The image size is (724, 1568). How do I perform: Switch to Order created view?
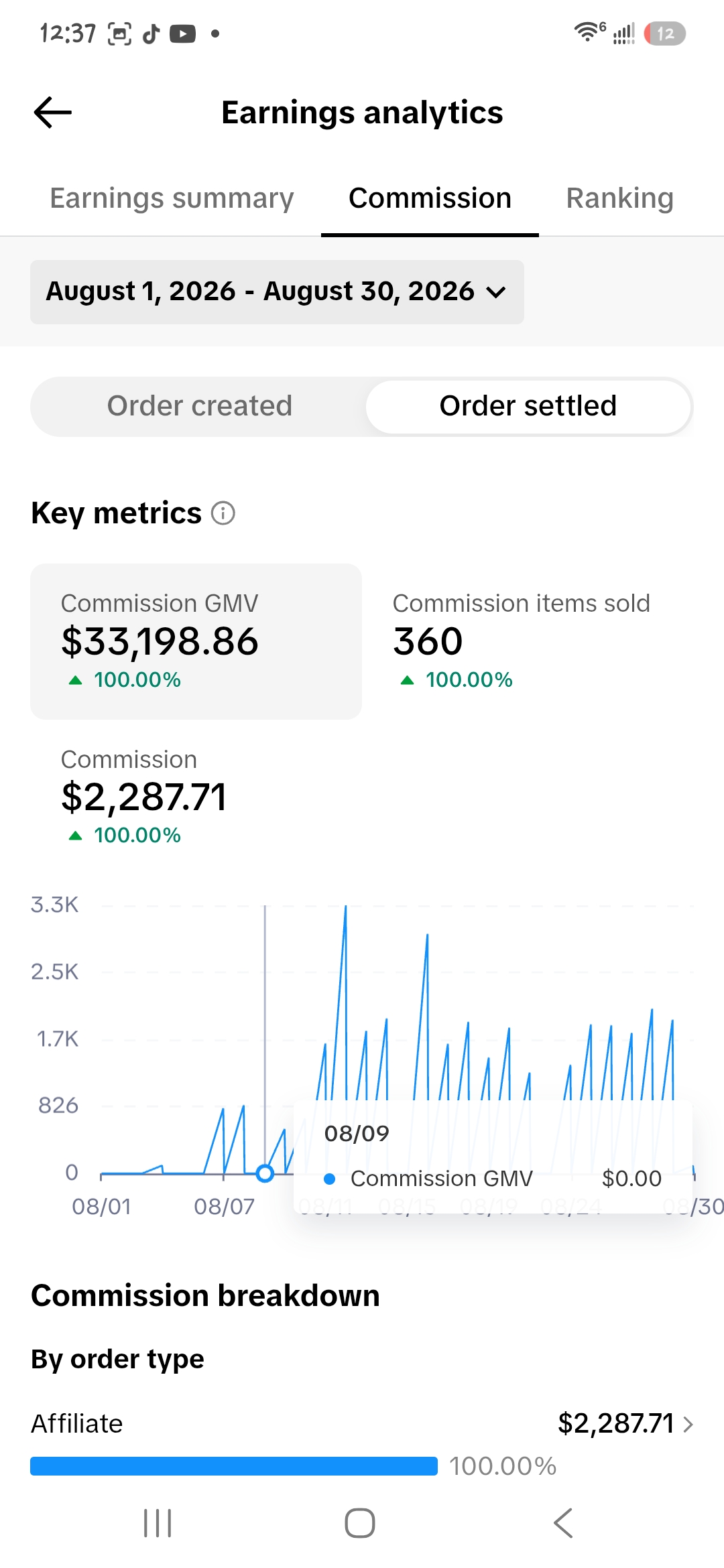pyautogui.click(x=200, y=406)
